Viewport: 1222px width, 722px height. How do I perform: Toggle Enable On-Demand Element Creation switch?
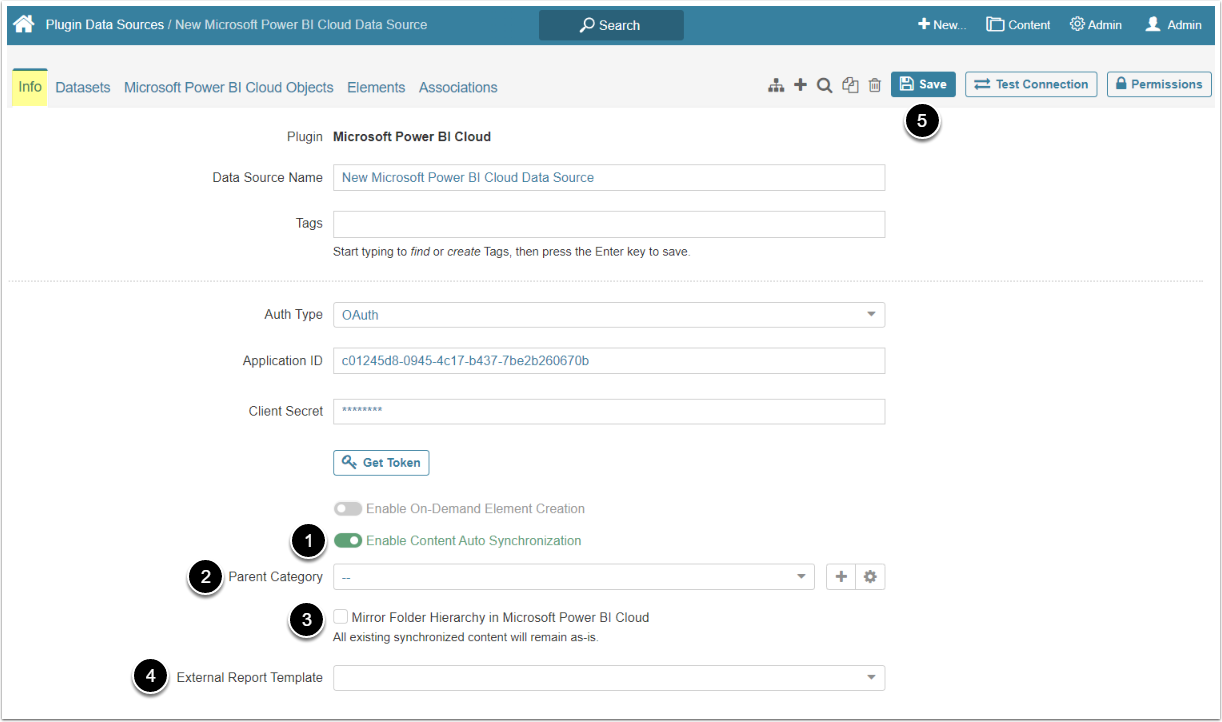point(348,509)
